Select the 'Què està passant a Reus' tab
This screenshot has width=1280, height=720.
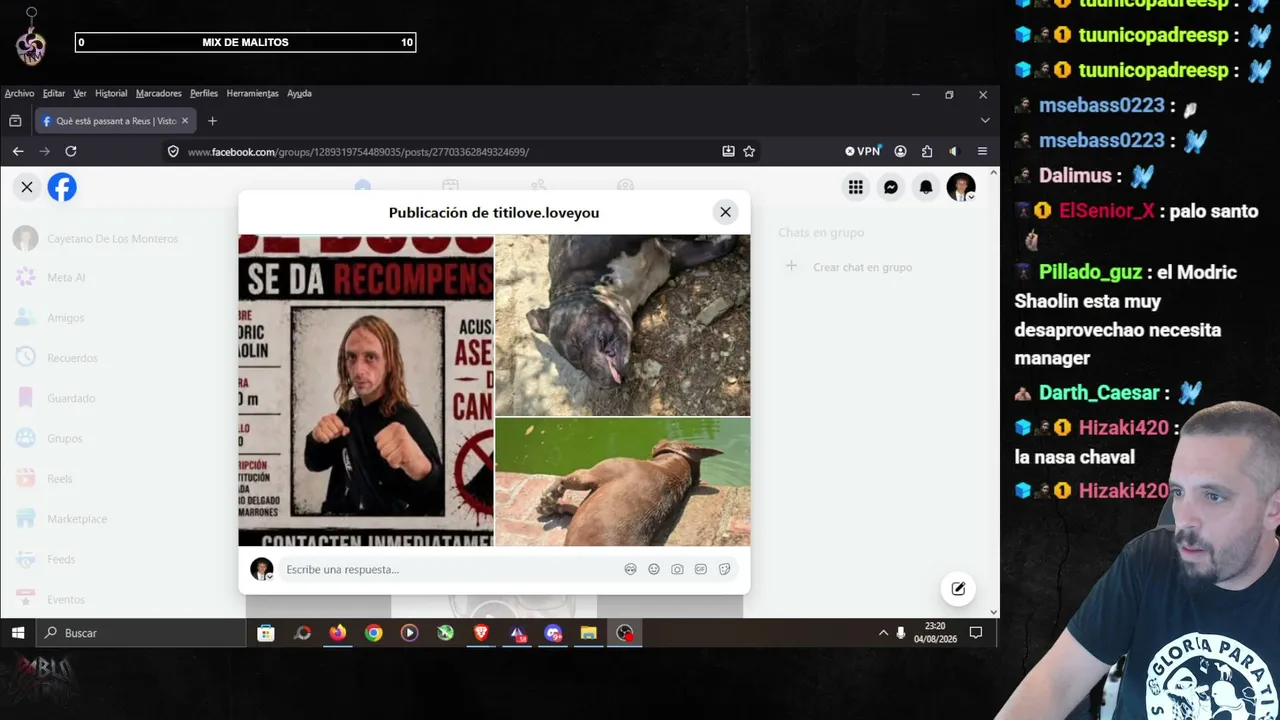click(115, 121)
